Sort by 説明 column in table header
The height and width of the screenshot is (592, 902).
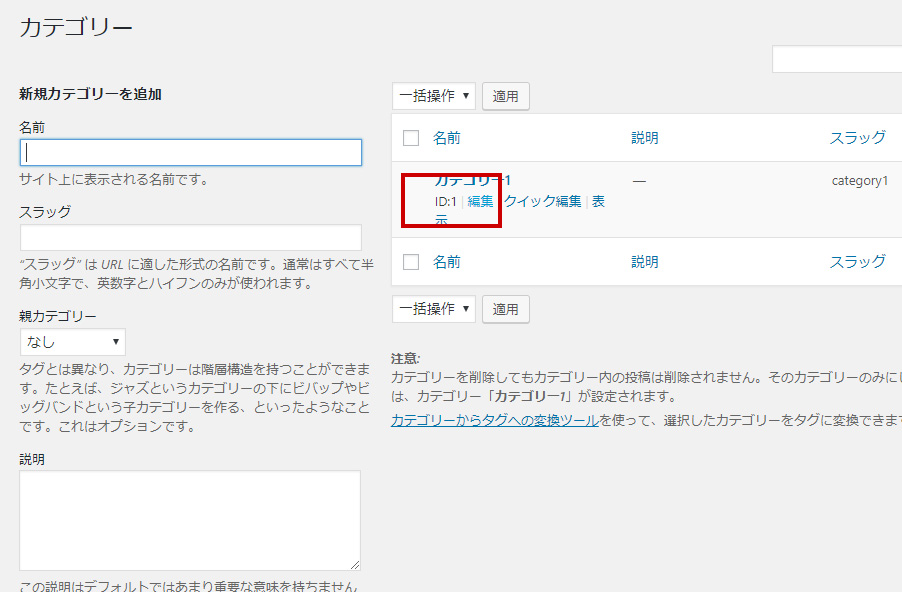click(x=645, y=138)
